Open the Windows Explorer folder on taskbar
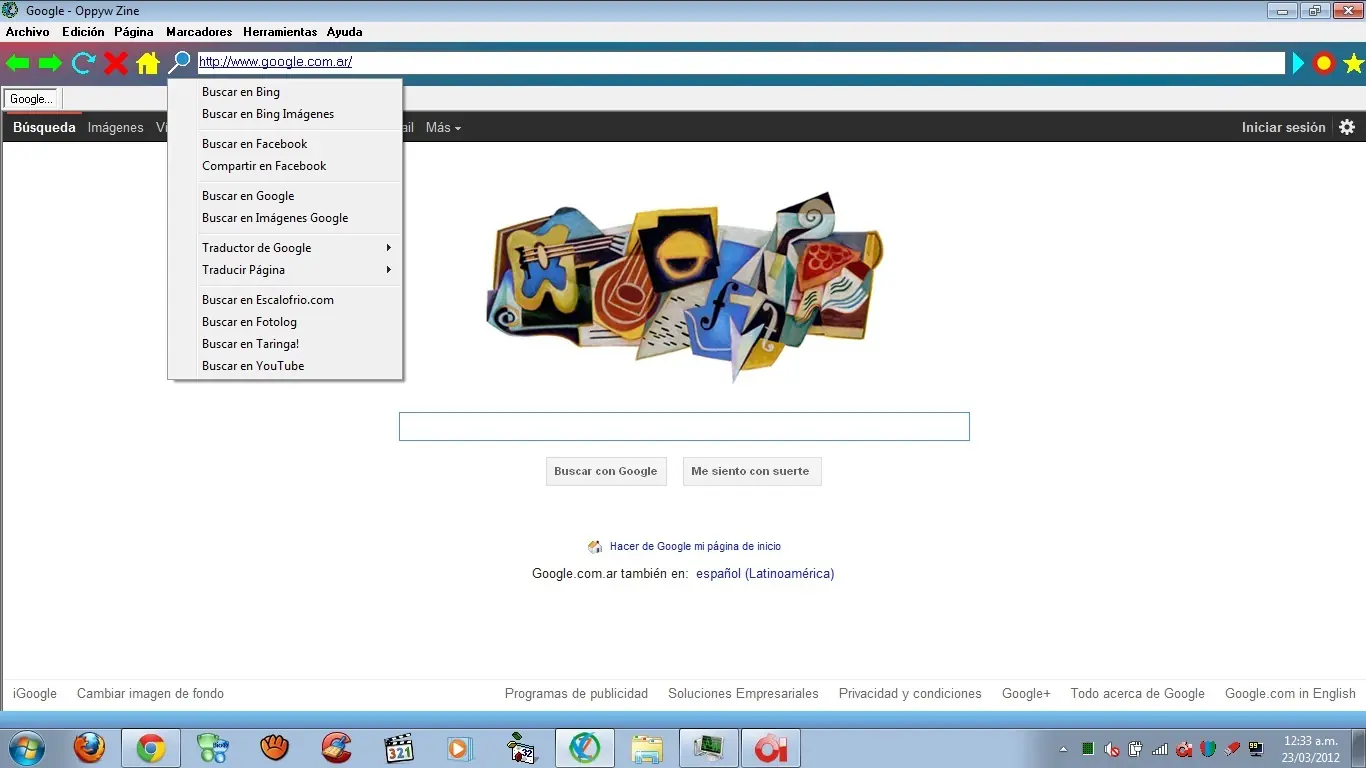This screenshot has width=1366, height=768. coord(647,748)
